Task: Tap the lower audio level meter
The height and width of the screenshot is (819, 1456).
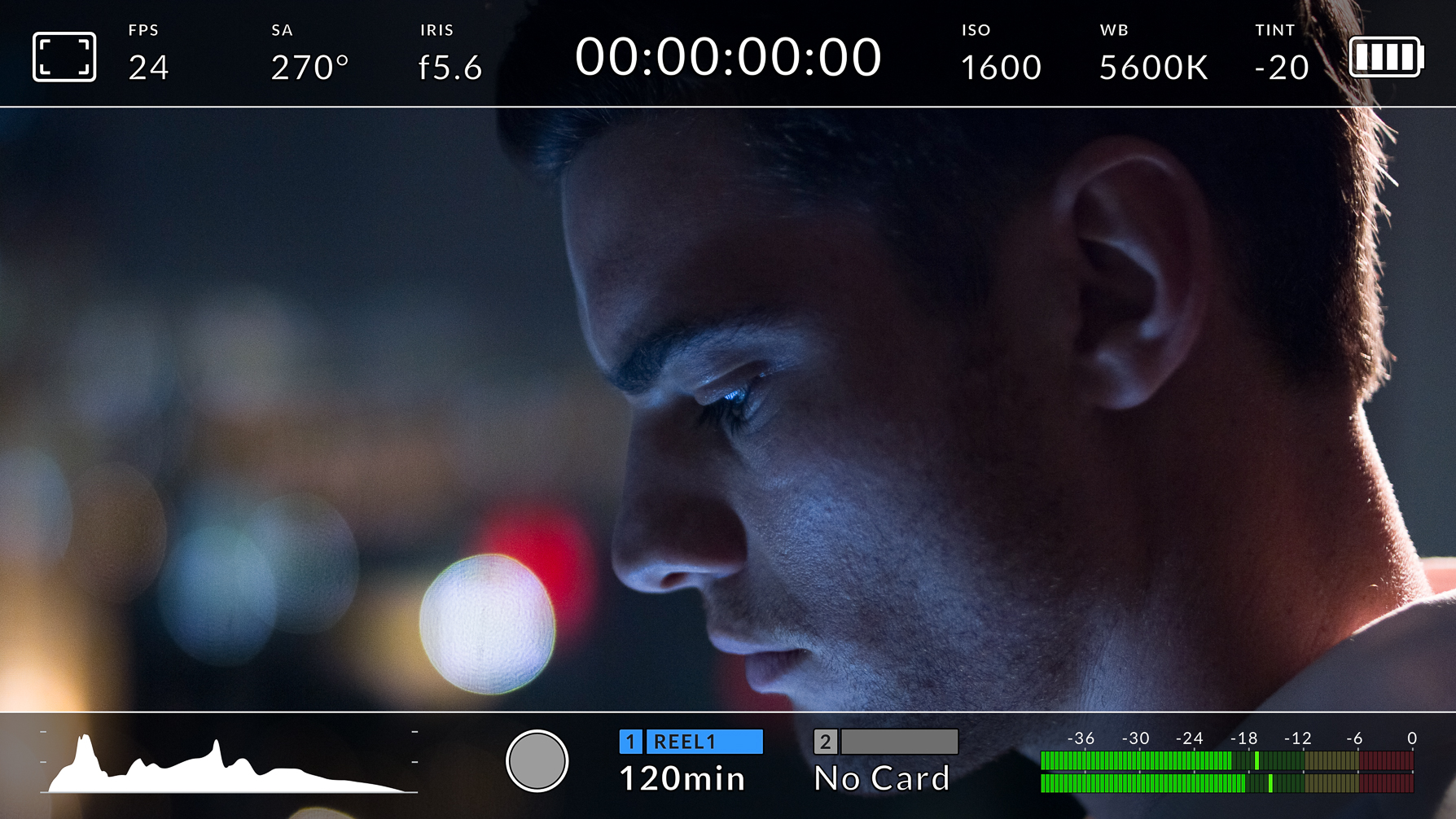Action: (1227, 783)
